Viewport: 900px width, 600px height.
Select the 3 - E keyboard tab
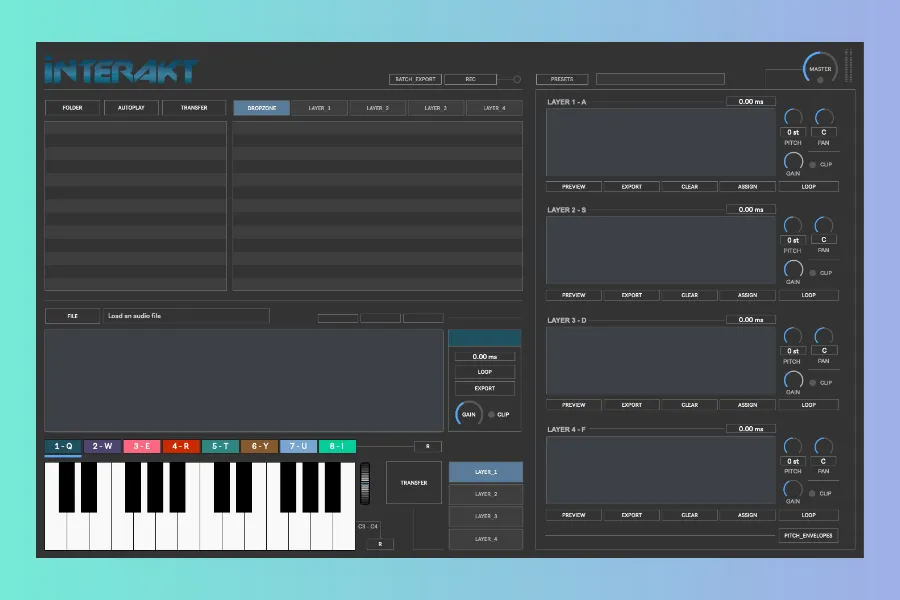(142, 446)
